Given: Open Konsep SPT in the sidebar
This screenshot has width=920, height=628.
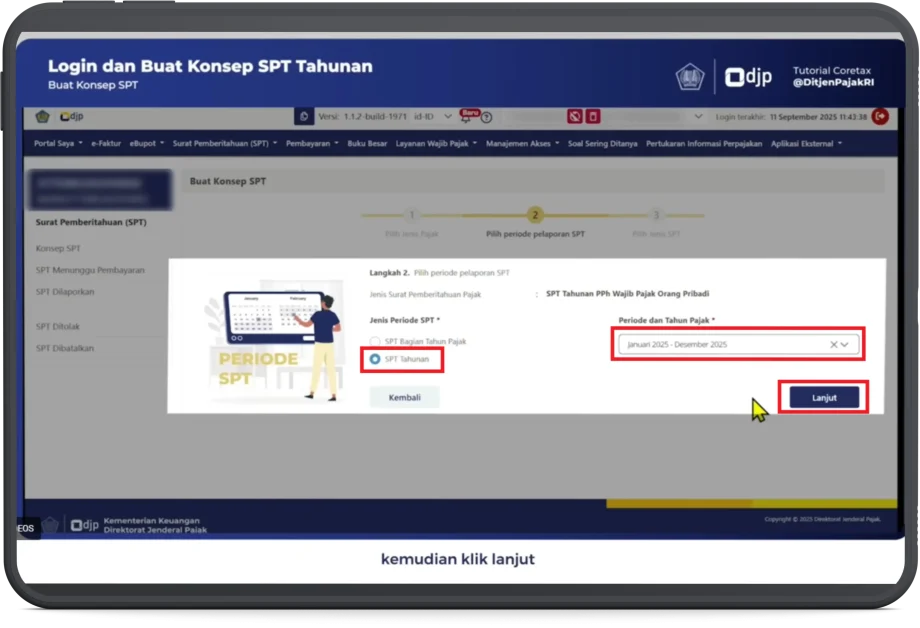Looking at the screenshot, I should pos(58,248).
